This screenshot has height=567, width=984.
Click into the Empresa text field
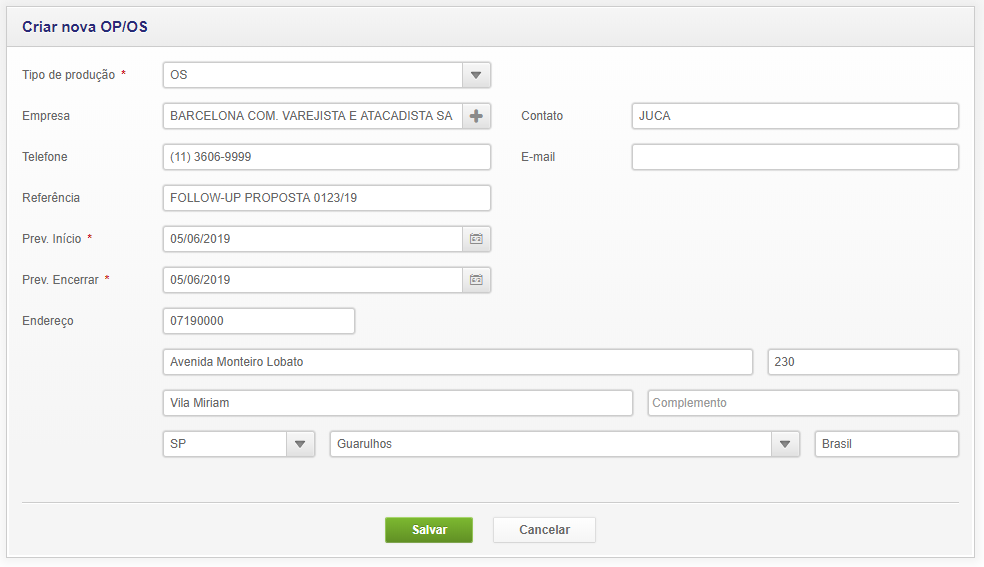(x=312, y=116)
